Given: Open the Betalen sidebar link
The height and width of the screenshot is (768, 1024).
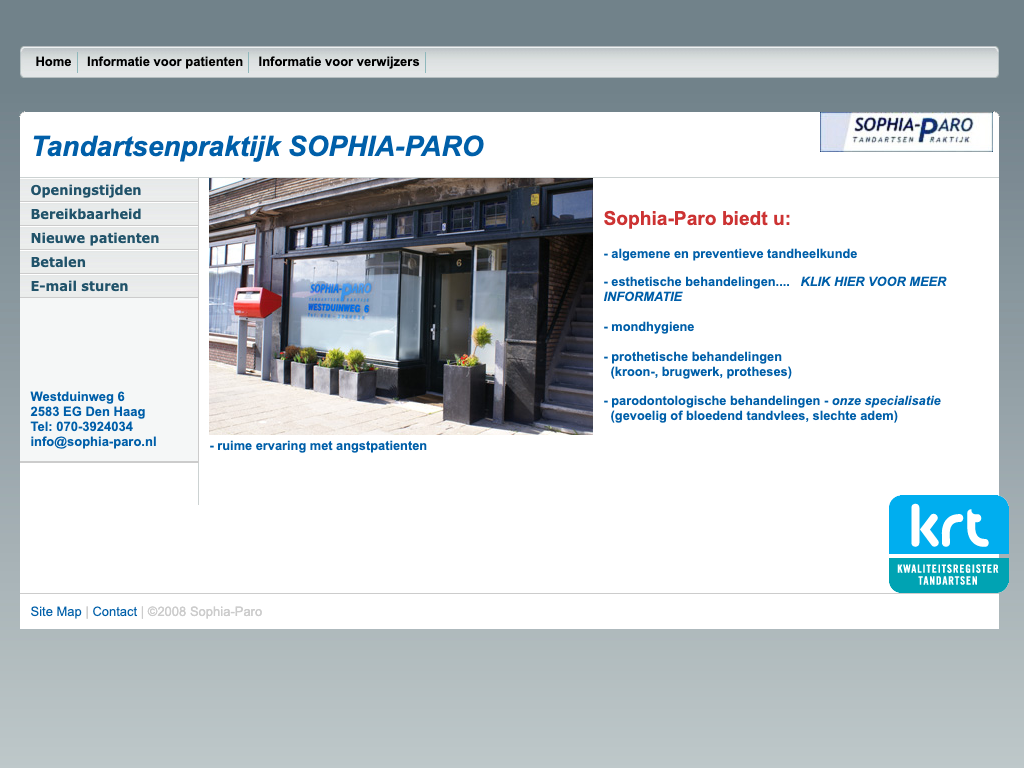Looking at the screenshot, I should pos(58,262).
